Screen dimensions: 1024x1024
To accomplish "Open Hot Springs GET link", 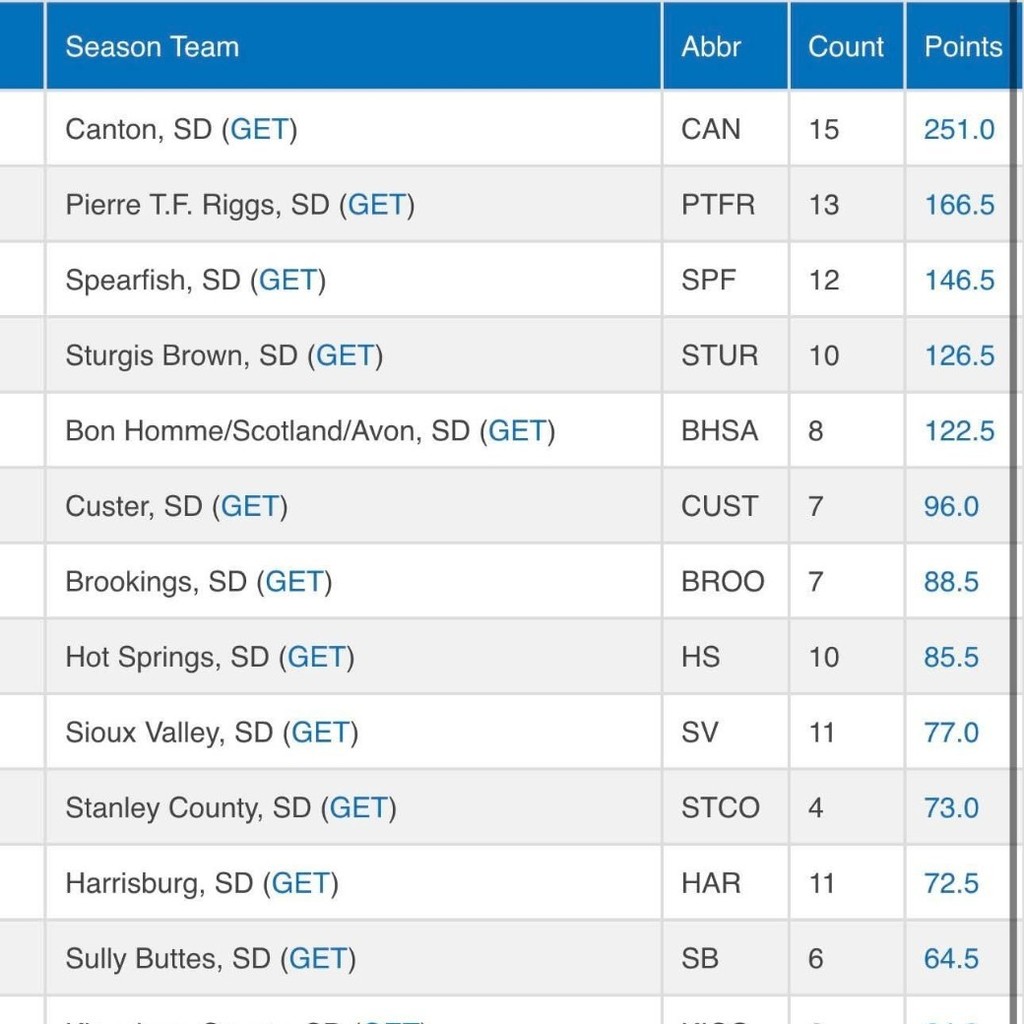I will tap(316, 657).
